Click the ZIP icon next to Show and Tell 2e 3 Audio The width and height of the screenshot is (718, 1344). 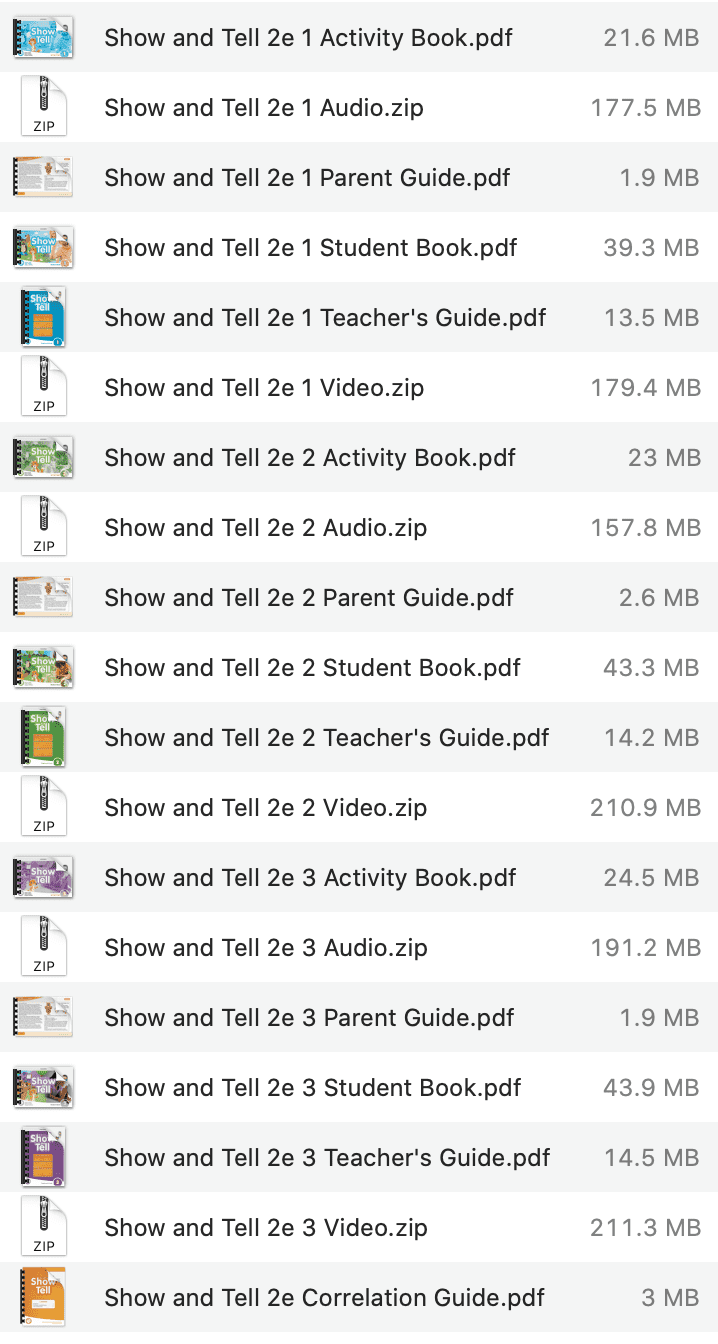tap(43, 947)
